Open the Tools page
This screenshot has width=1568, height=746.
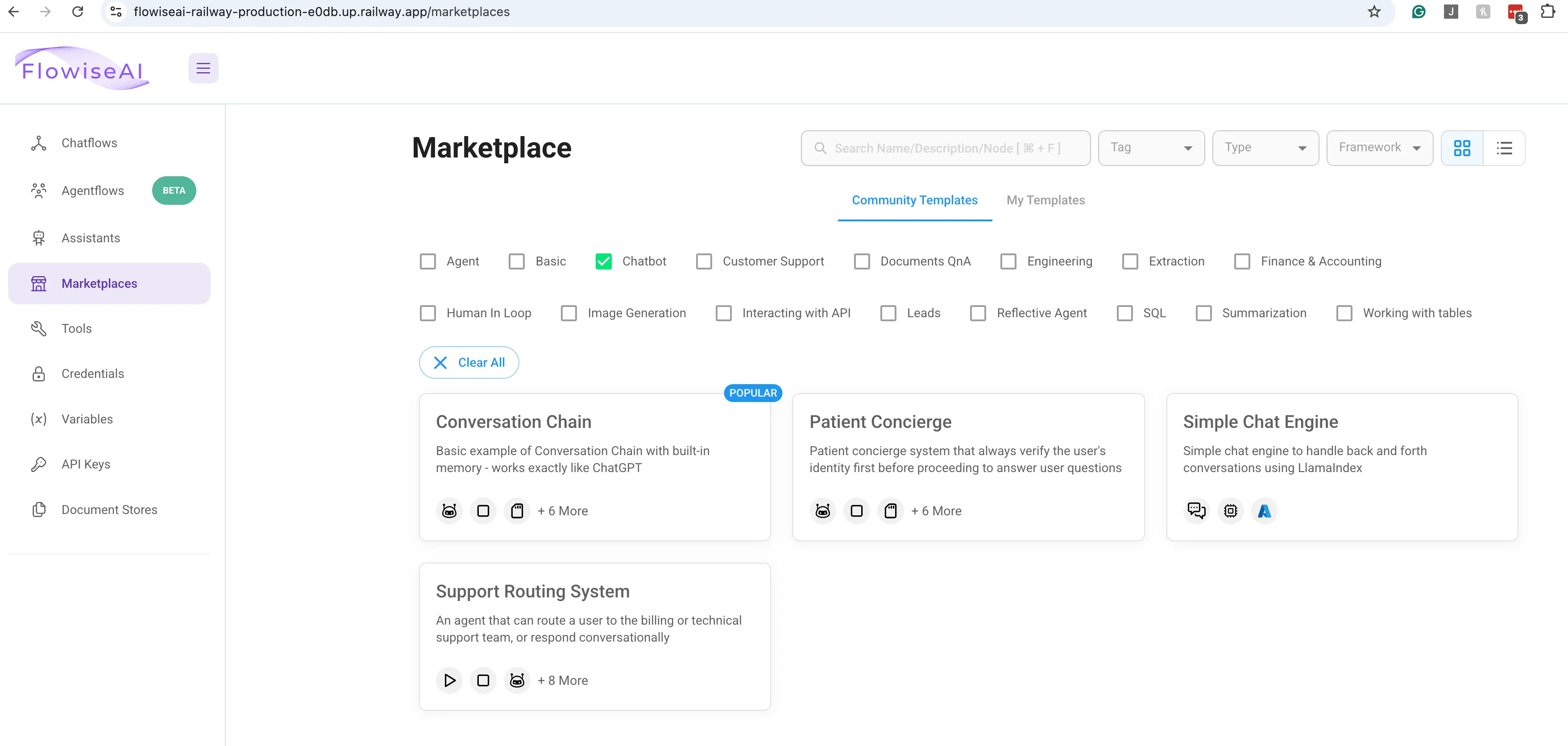tap(77, 328)
